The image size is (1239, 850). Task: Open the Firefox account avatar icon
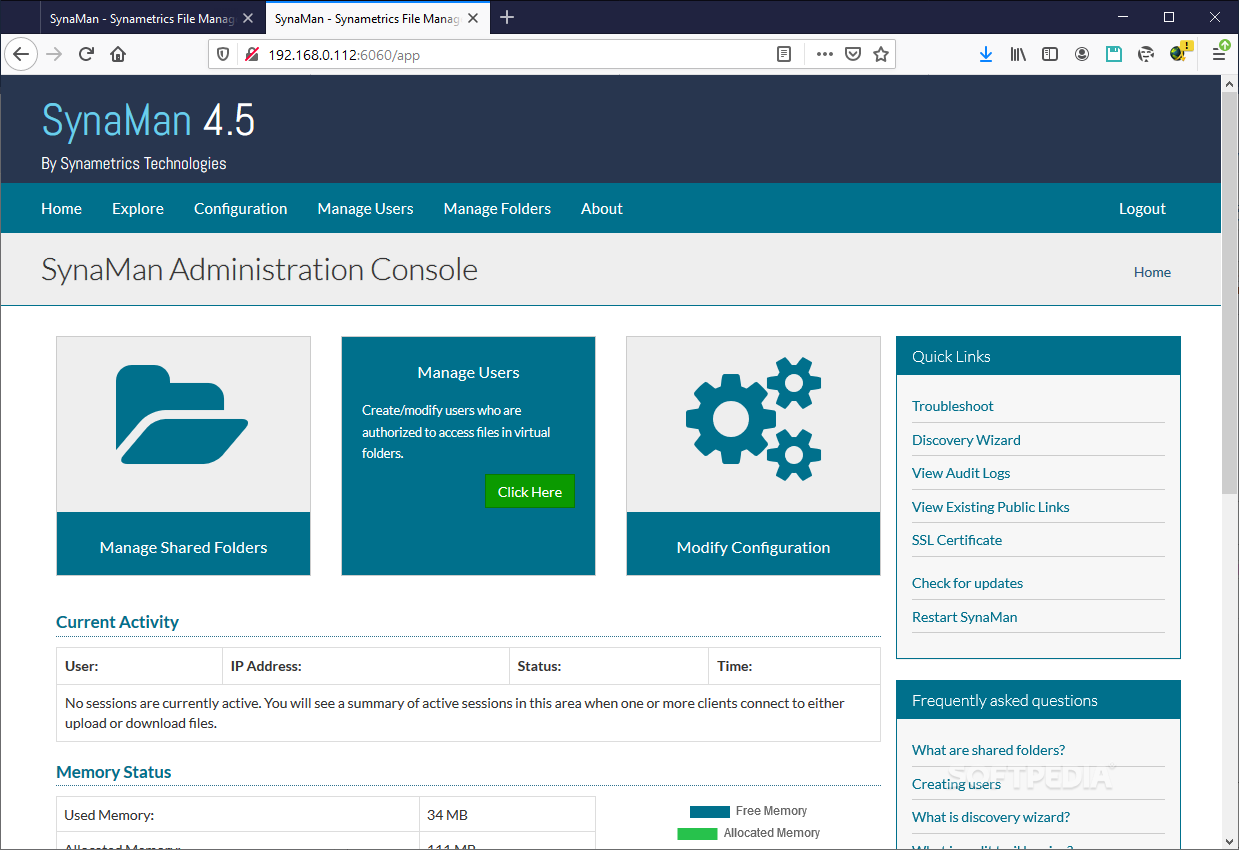tap(1082, 54)
